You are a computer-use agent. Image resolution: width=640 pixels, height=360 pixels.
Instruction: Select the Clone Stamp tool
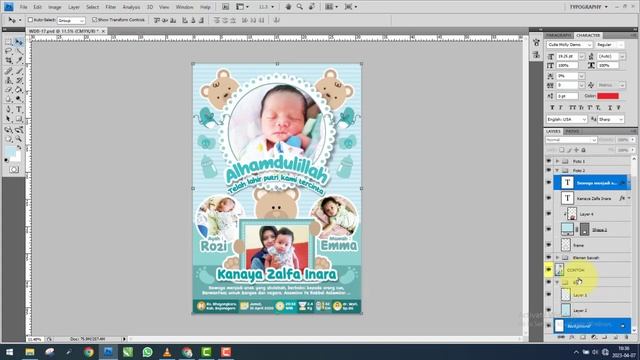pyautogui.click(x=8, y=80)
